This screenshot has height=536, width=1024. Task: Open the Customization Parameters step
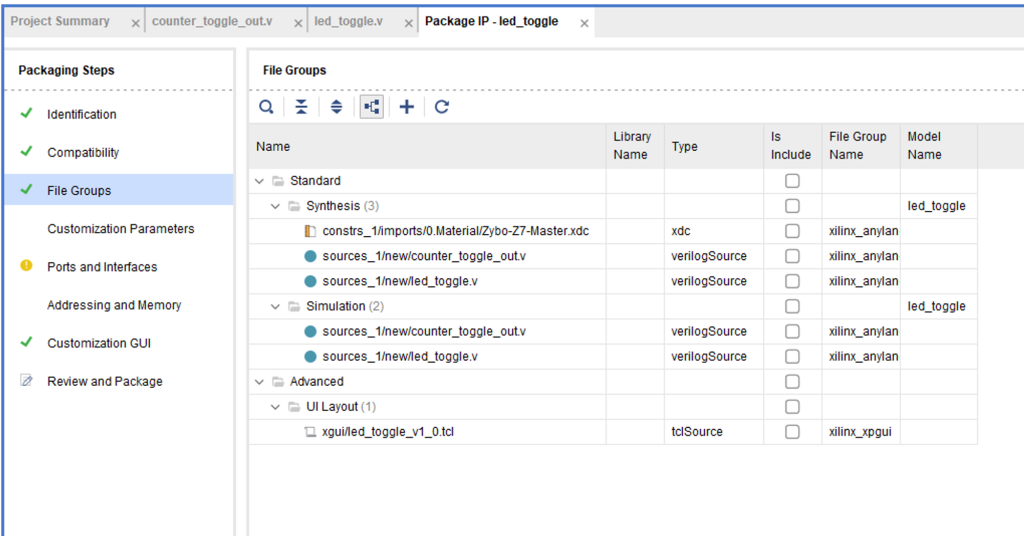pyautogui.click(x=120, y=229)
